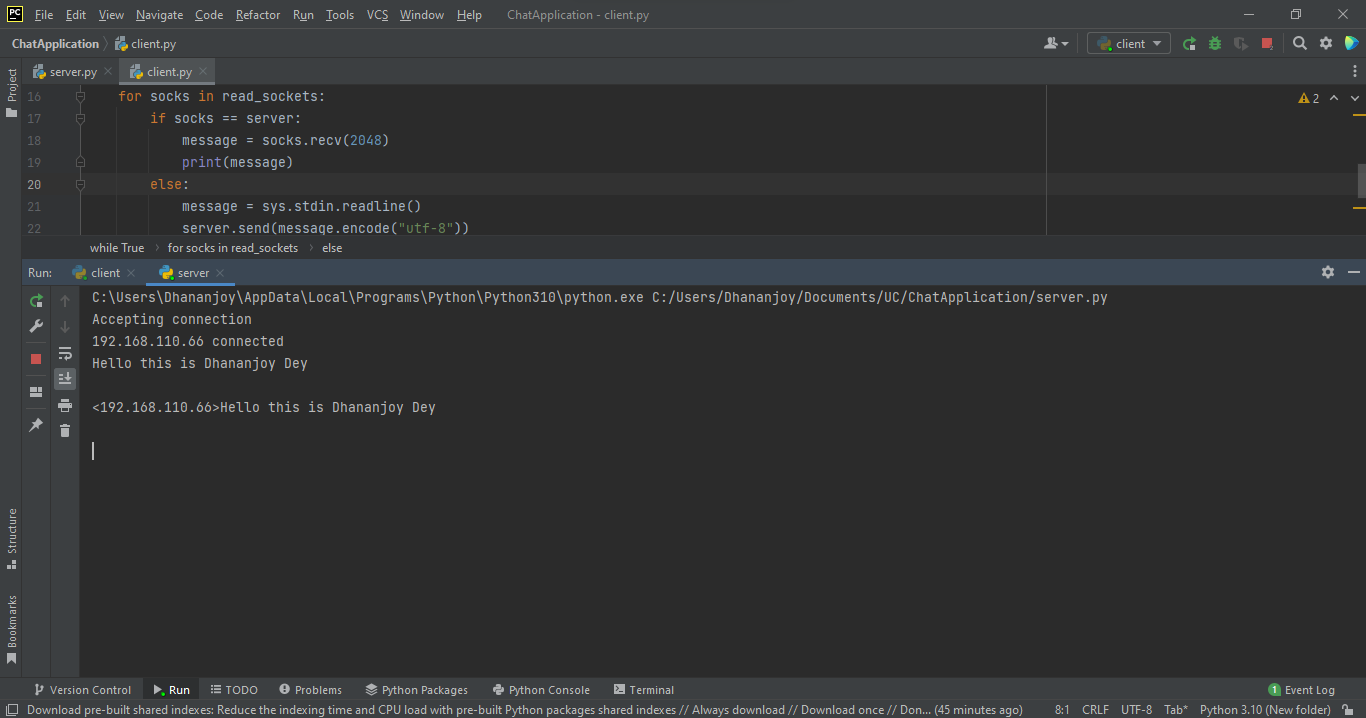Open the Window menu
The width and height of the screenshot is (1366, 718).
[421, 15]
